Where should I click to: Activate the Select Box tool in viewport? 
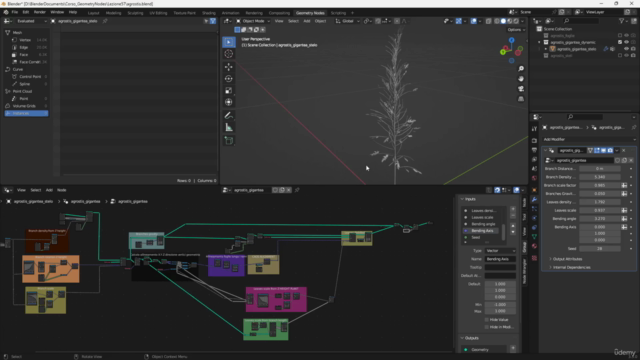[x=229, y=42]
